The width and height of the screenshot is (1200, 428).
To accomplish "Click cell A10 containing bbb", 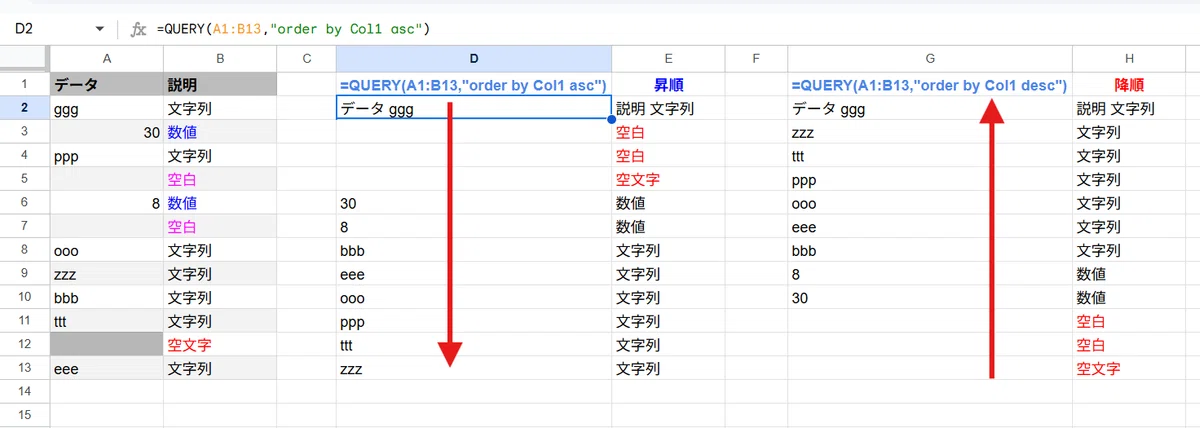I will (x=107, y=298).
